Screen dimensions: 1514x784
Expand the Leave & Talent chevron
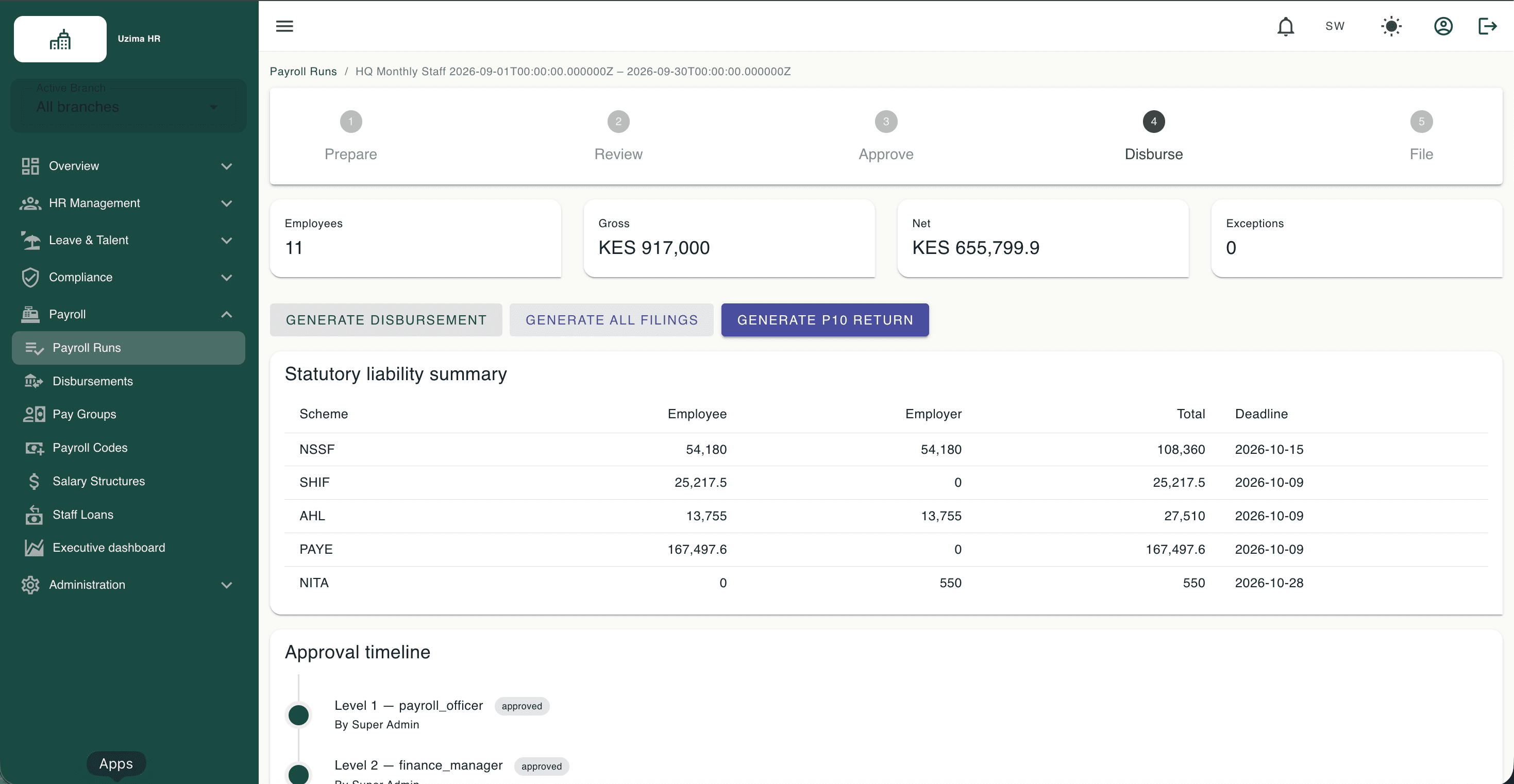click(x=226, y=241)
